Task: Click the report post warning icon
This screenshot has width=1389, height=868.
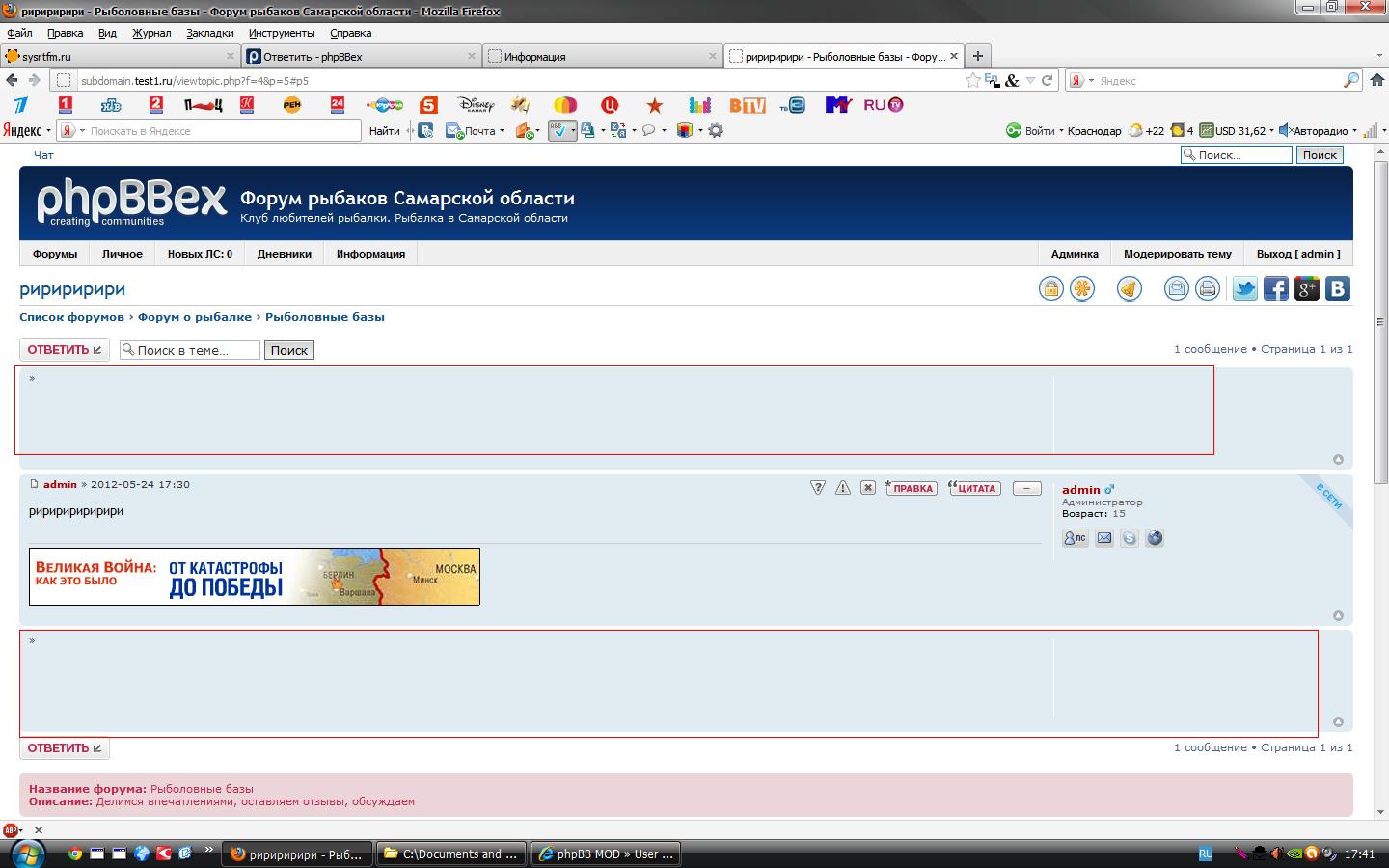Action: [x=842, y=488]
